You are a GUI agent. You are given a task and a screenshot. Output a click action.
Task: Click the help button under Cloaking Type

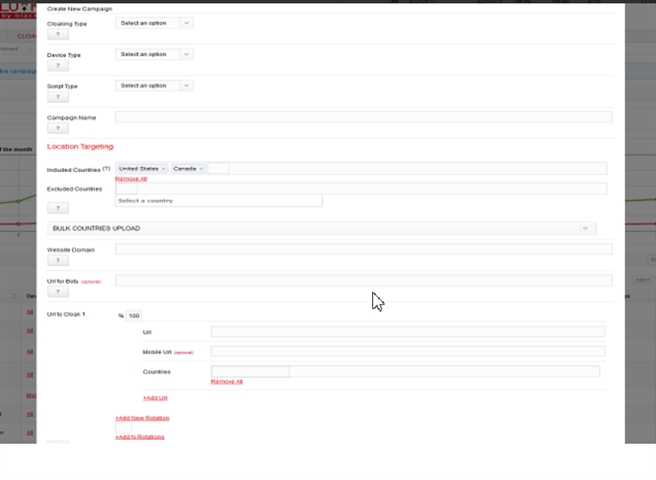click(58, 34)
